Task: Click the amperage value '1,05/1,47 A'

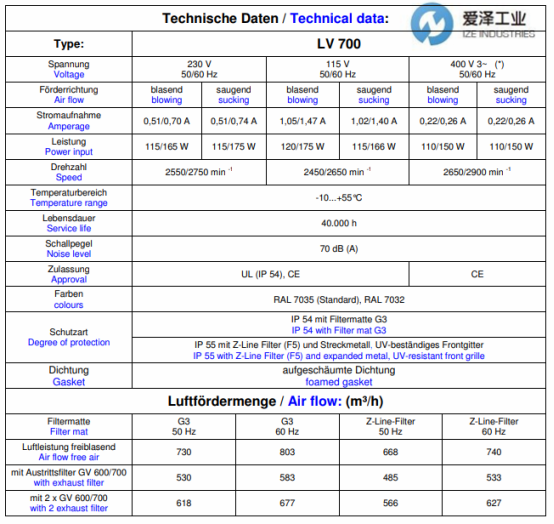Action: point(302,121)
